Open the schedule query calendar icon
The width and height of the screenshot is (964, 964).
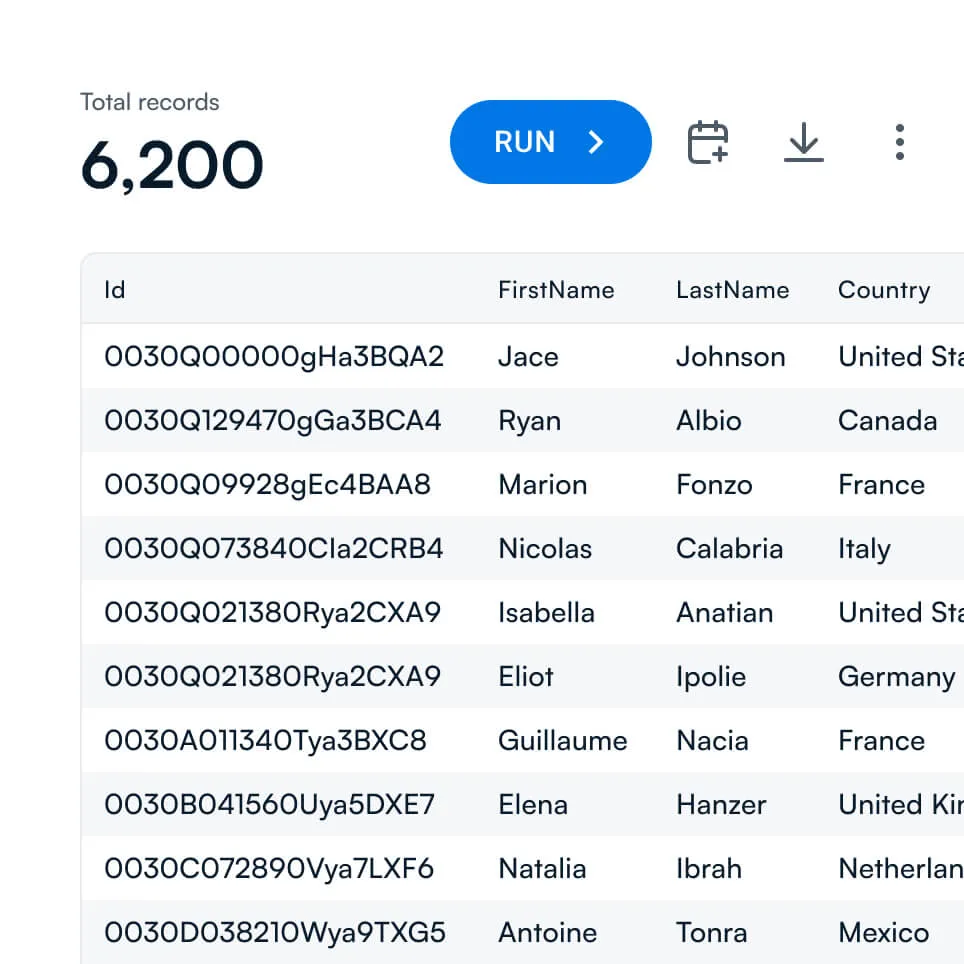tap(707, 142)
